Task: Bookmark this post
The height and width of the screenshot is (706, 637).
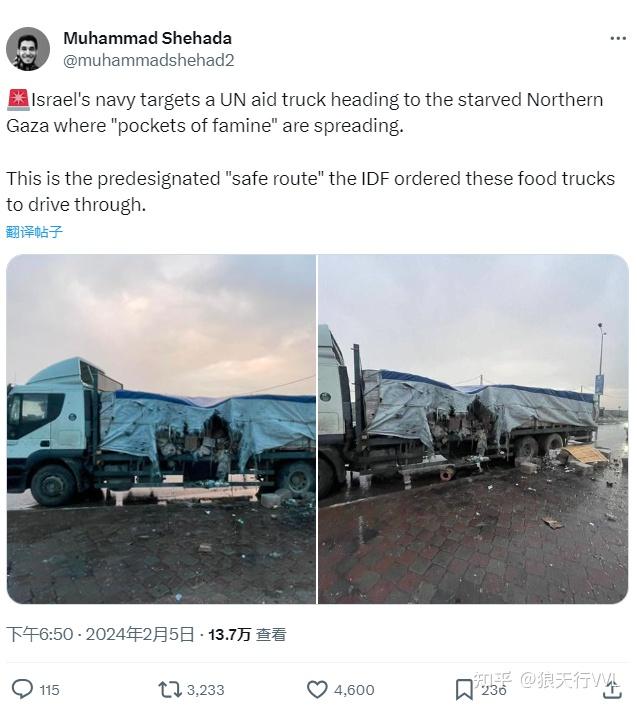Action: tap(464, 690)
